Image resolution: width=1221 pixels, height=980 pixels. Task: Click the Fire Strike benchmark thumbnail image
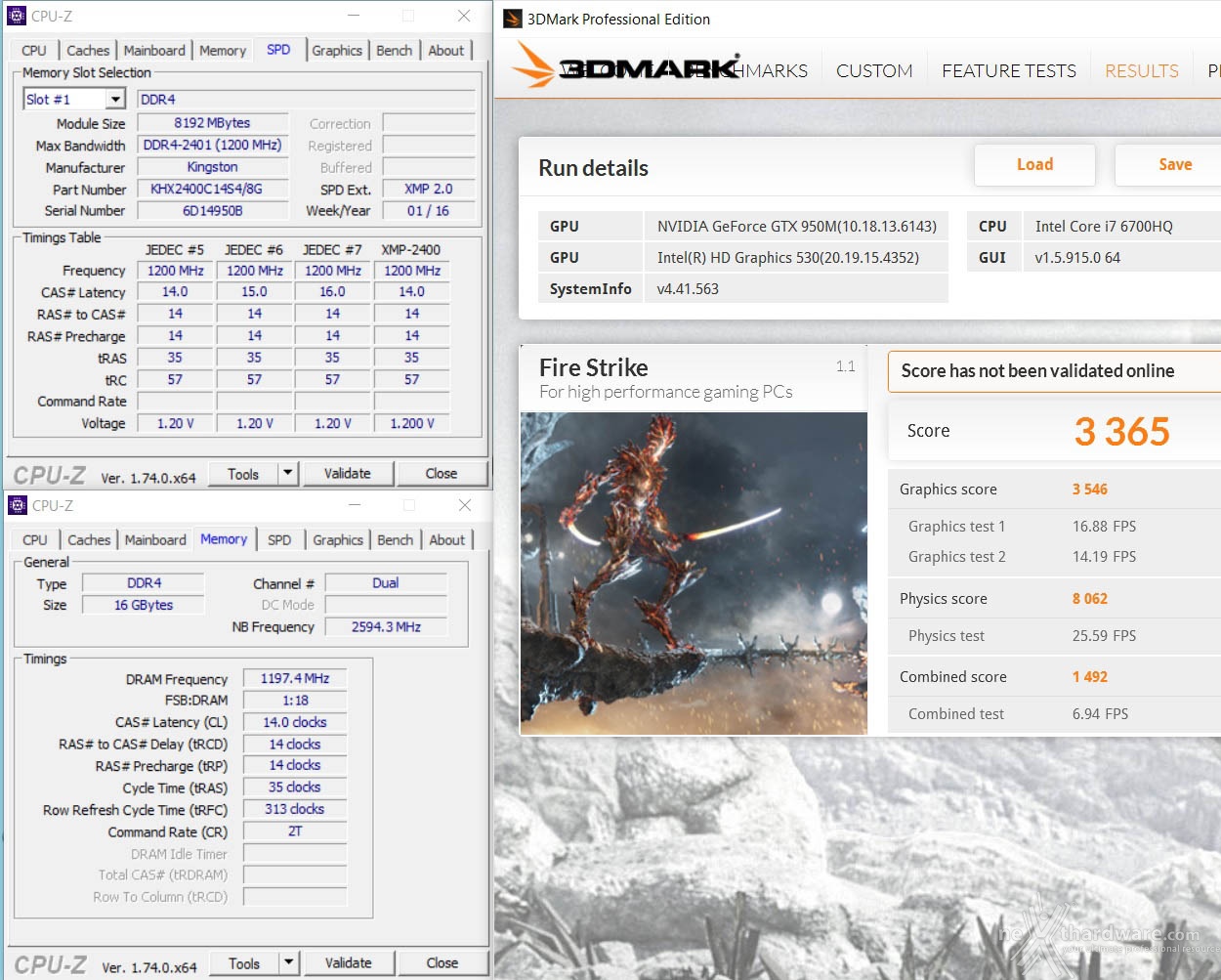pyautogui.click(x=694, y=573)
